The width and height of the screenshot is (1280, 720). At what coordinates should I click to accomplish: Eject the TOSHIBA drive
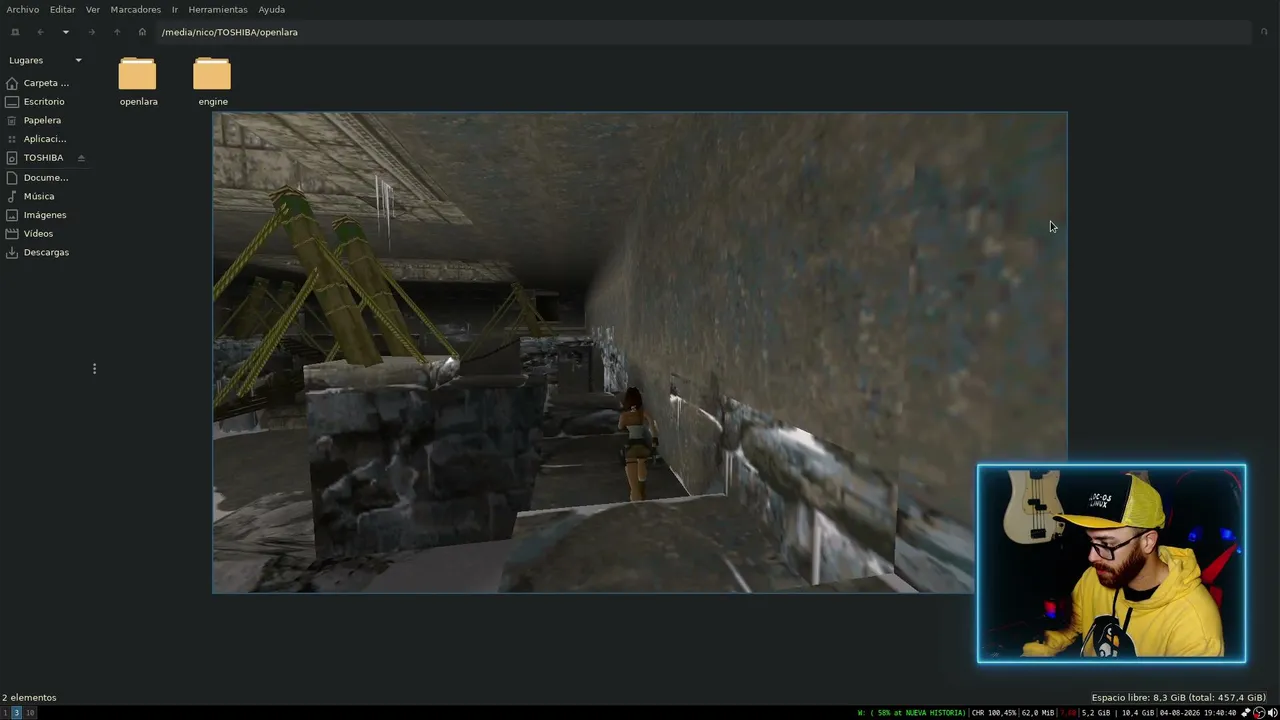pos(81,158)
